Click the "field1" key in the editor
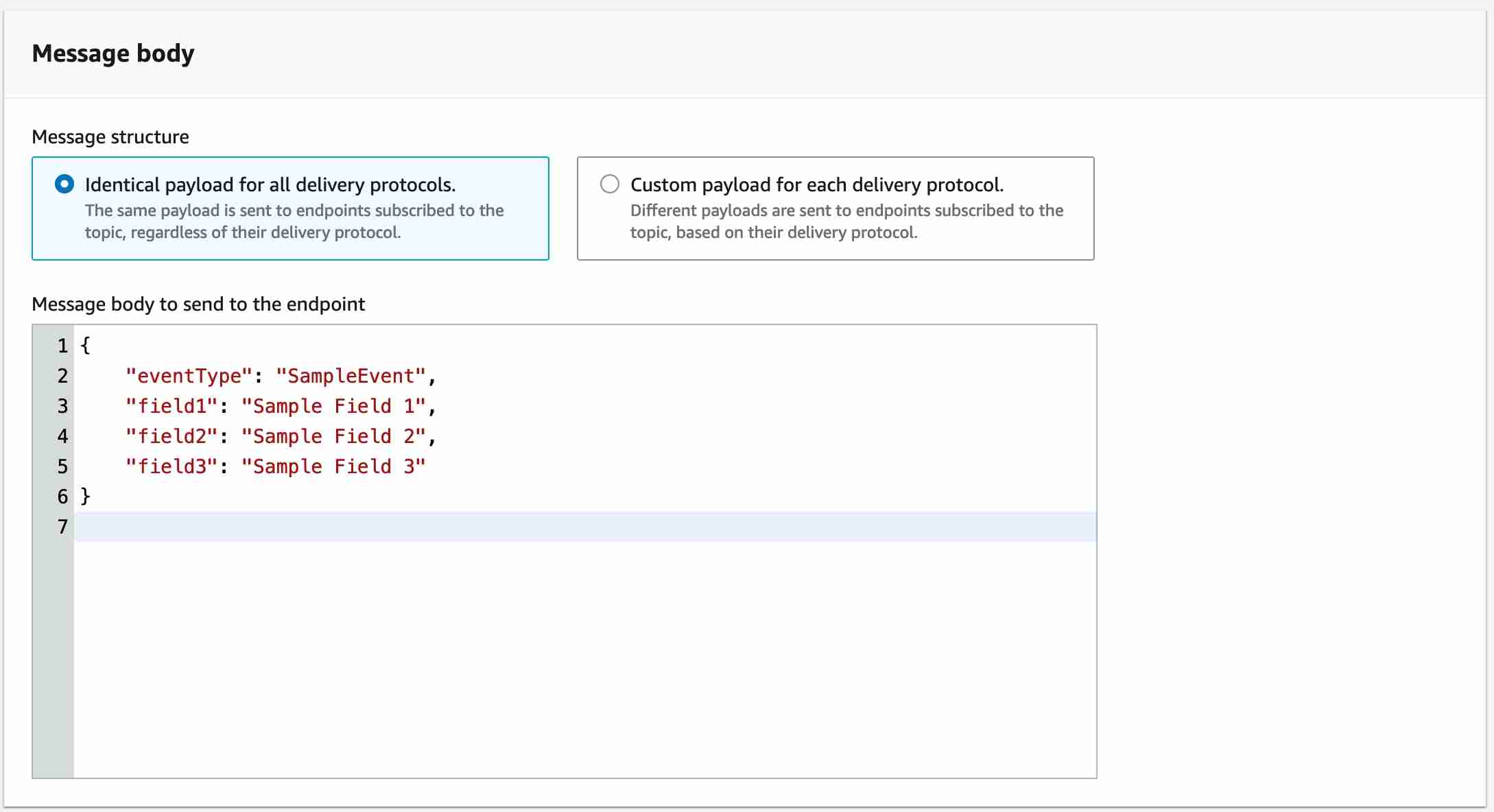Screen dimensions: 1494x812 (x=171, y=406)
